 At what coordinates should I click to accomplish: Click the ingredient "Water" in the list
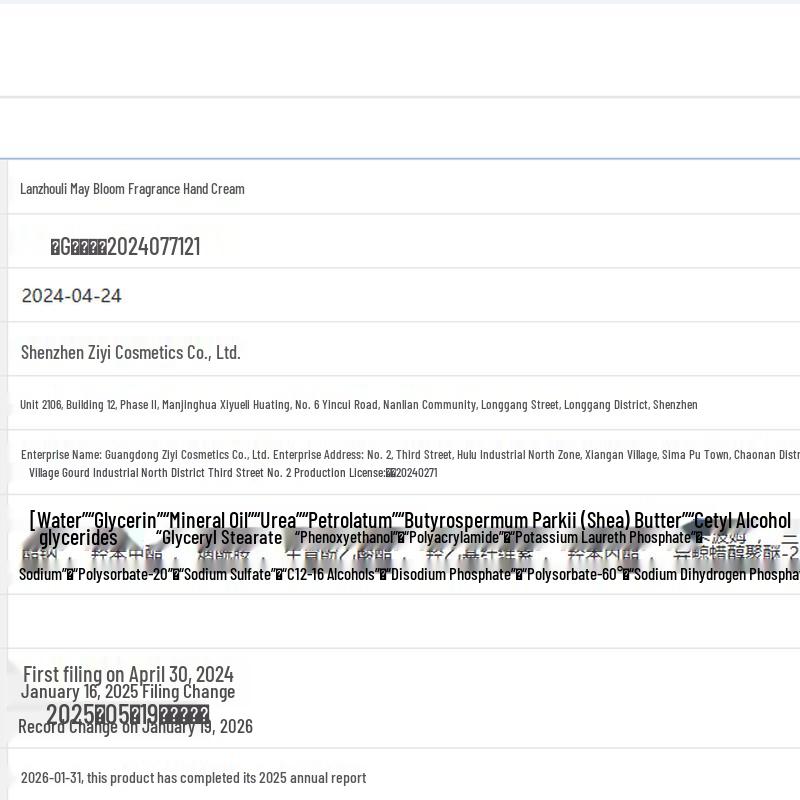(x=60, y=521)
